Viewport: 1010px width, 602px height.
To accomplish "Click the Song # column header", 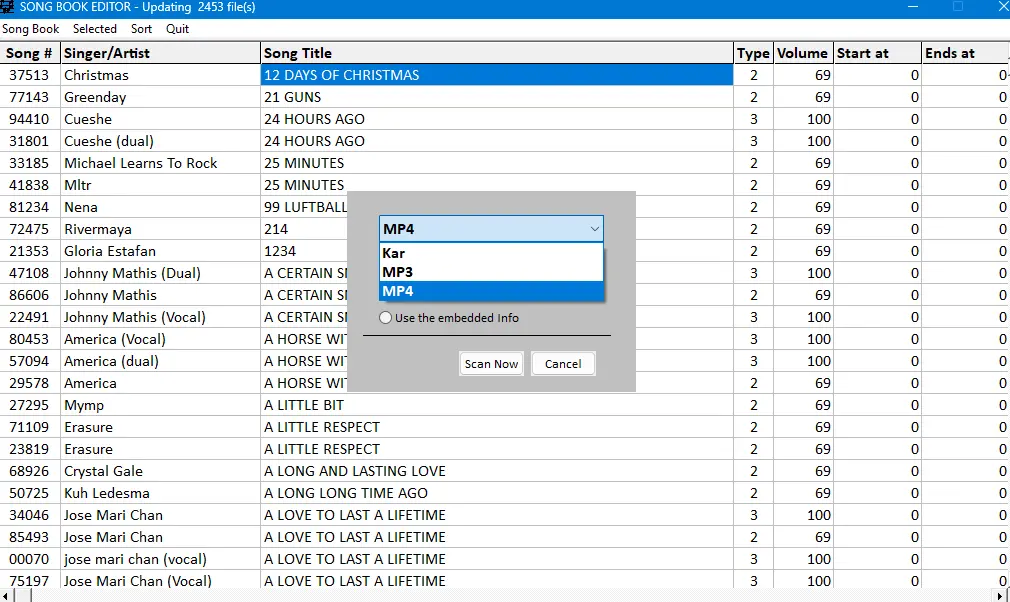I will pos(30,53).
